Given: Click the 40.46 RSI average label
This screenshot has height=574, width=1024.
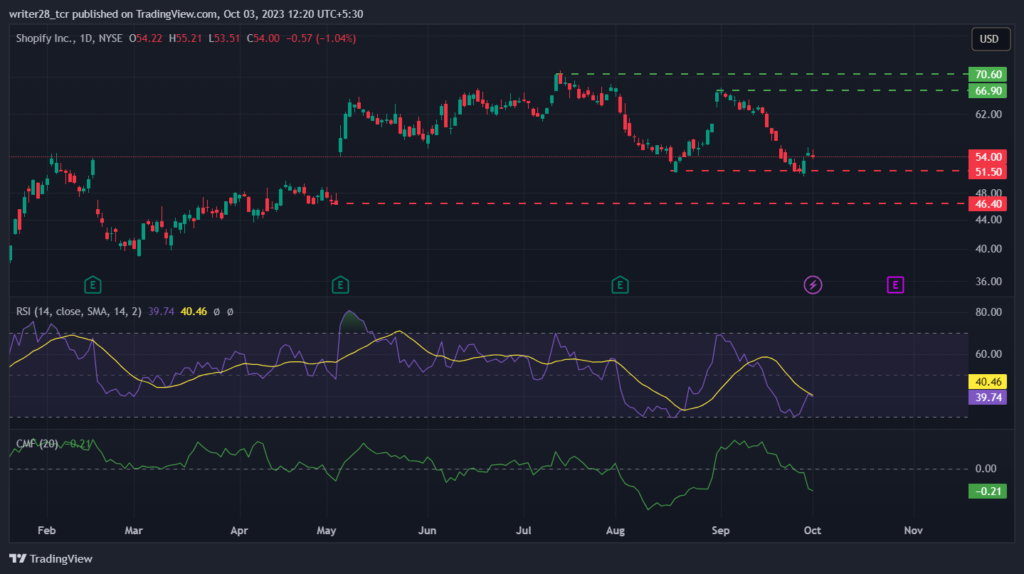Looking at the screenshot, I should [987, 382].
